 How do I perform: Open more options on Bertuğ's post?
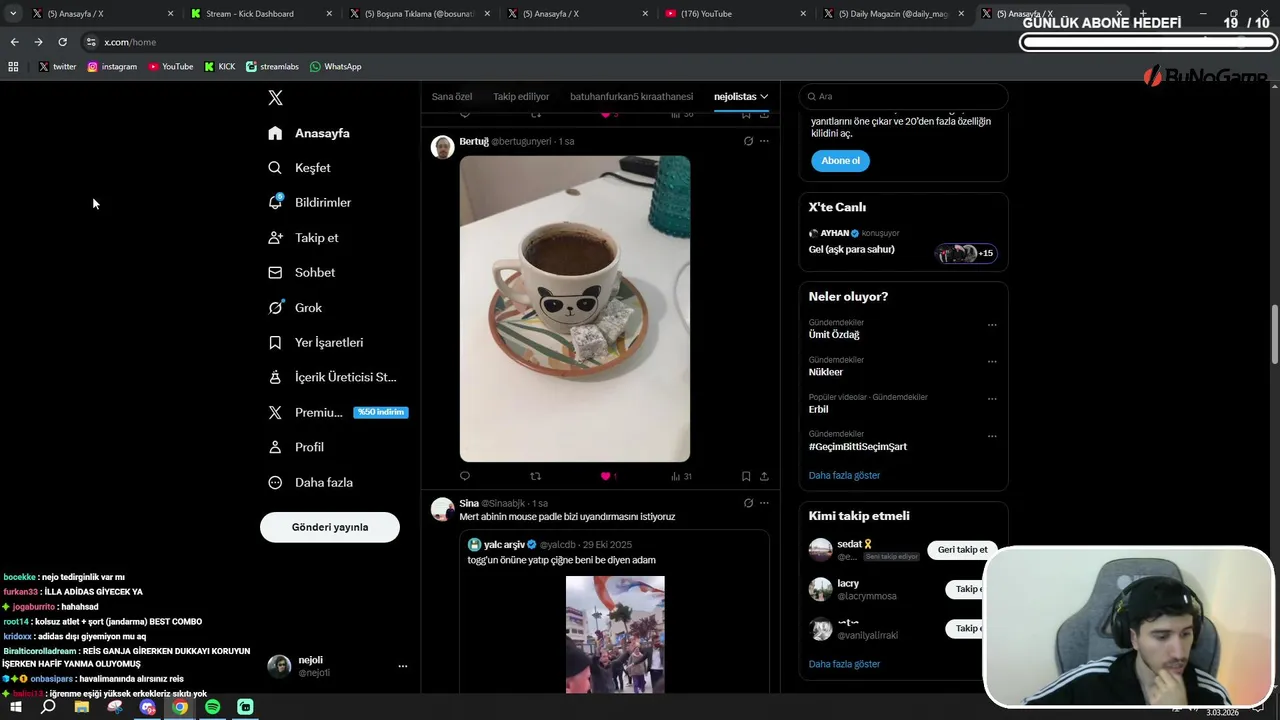(764, 141)
